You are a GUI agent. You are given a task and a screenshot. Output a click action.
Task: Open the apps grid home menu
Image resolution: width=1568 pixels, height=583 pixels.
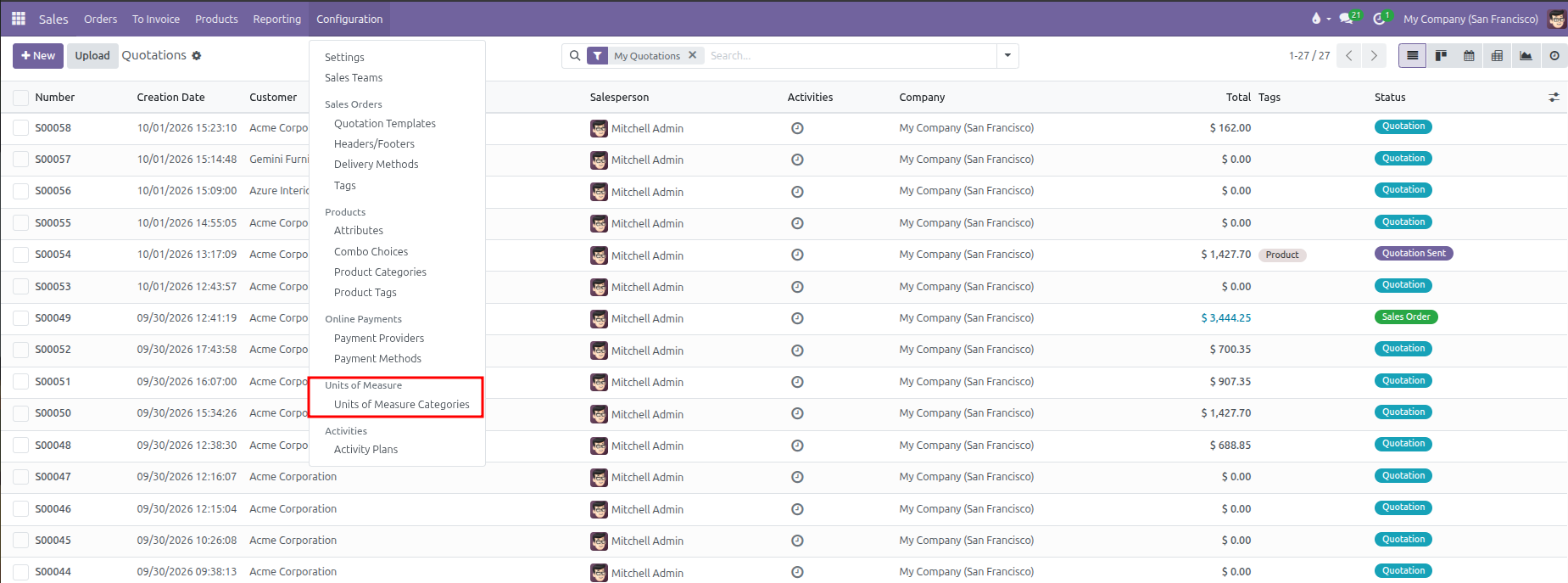point(18,18)
